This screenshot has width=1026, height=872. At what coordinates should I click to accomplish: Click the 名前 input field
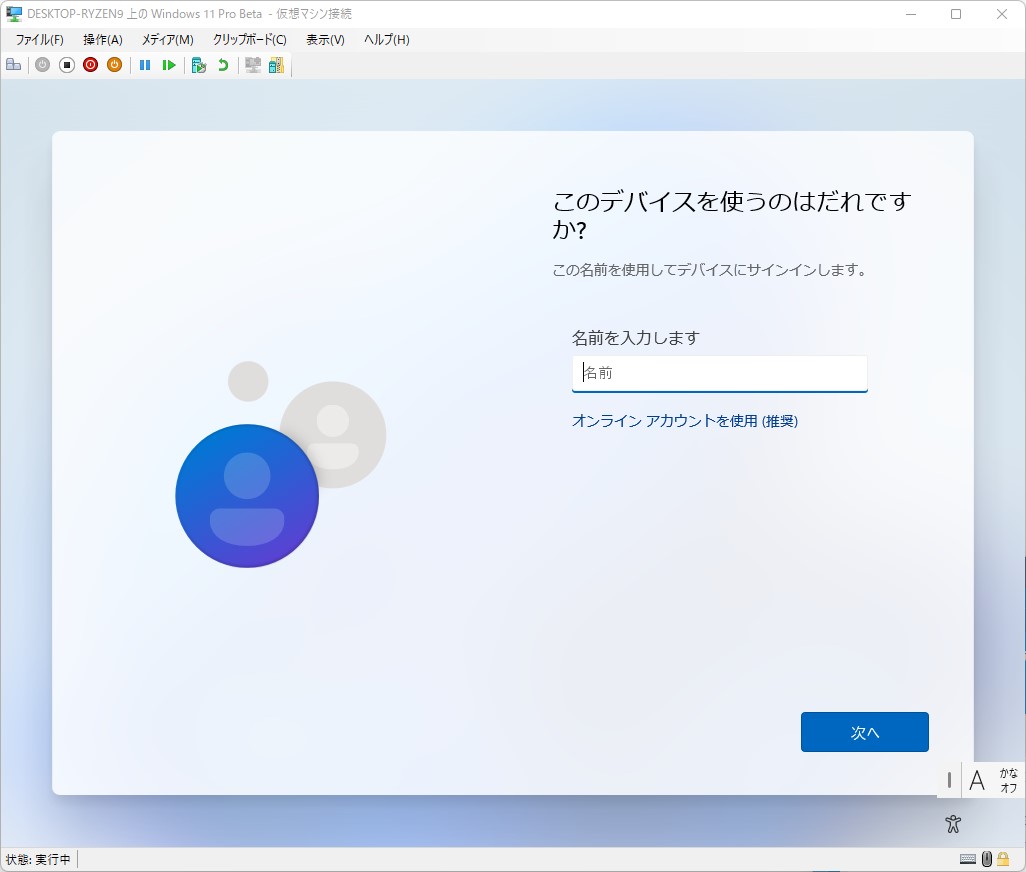pyautogui.click(x=719, y=372)
